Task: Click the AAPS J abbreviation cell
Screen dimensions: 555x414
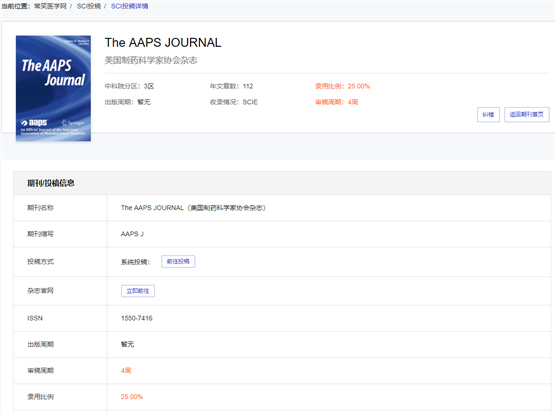Action: click(132, 234)
